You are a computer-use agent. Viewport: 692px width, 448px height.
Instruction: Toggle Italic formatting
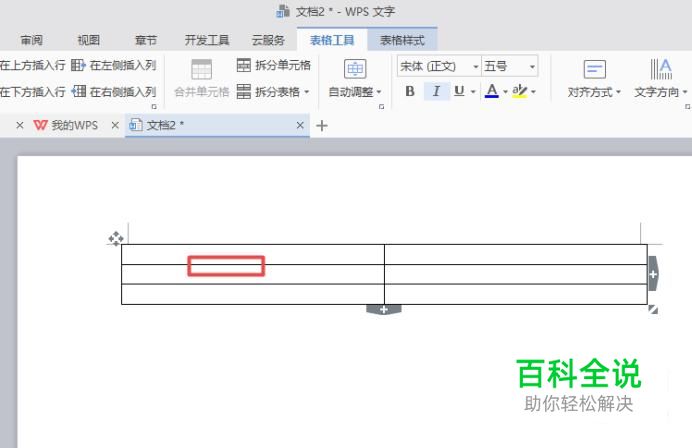point(436,91)
